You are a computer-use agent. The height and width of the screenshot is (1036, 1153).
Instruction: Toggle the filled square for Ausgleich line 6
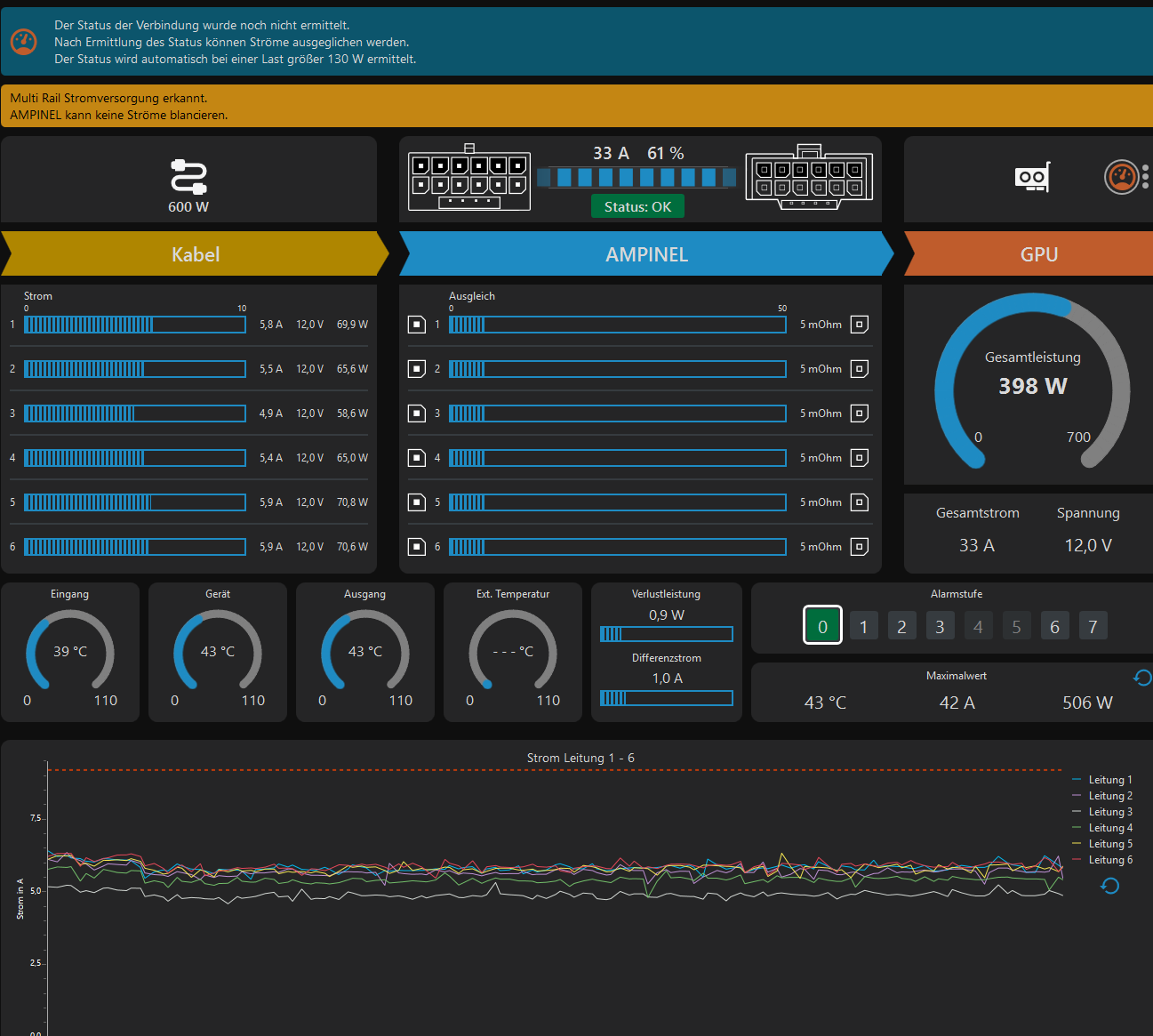[x=417, y=547]
